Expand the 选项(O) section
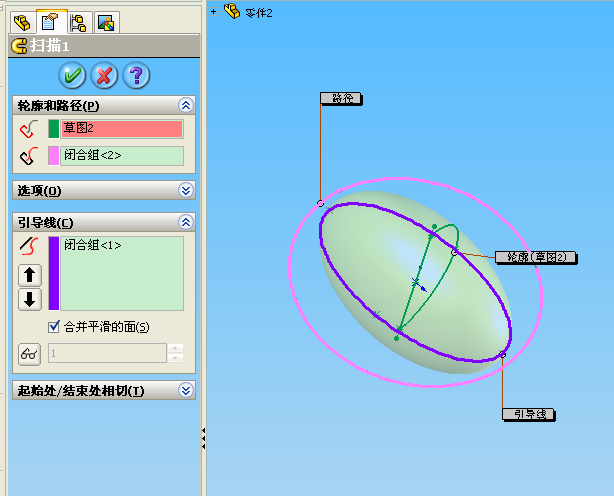 186,190
